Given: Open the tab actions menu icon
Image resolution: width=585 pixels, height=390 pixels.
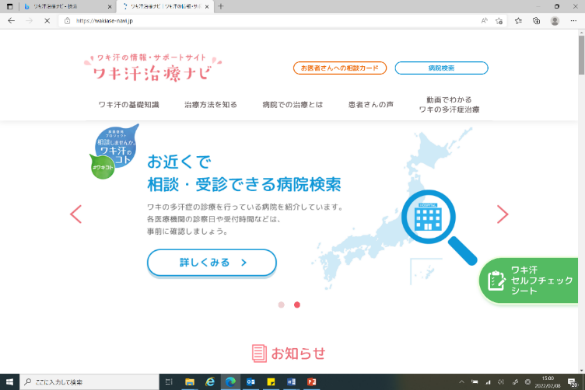Looking at the screenshot, I should [x=10, y=6].
